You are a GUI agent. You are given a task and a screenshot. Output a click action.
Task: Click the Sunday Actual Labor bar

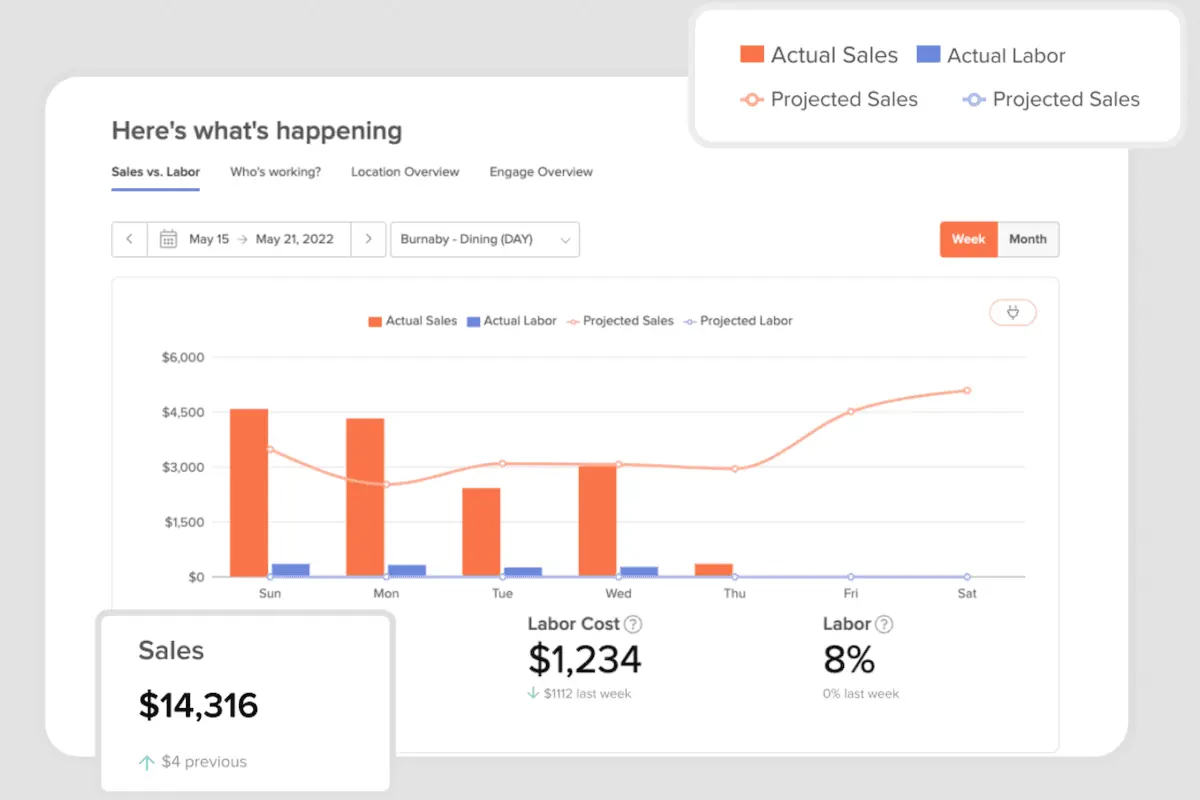coord(291,570)
